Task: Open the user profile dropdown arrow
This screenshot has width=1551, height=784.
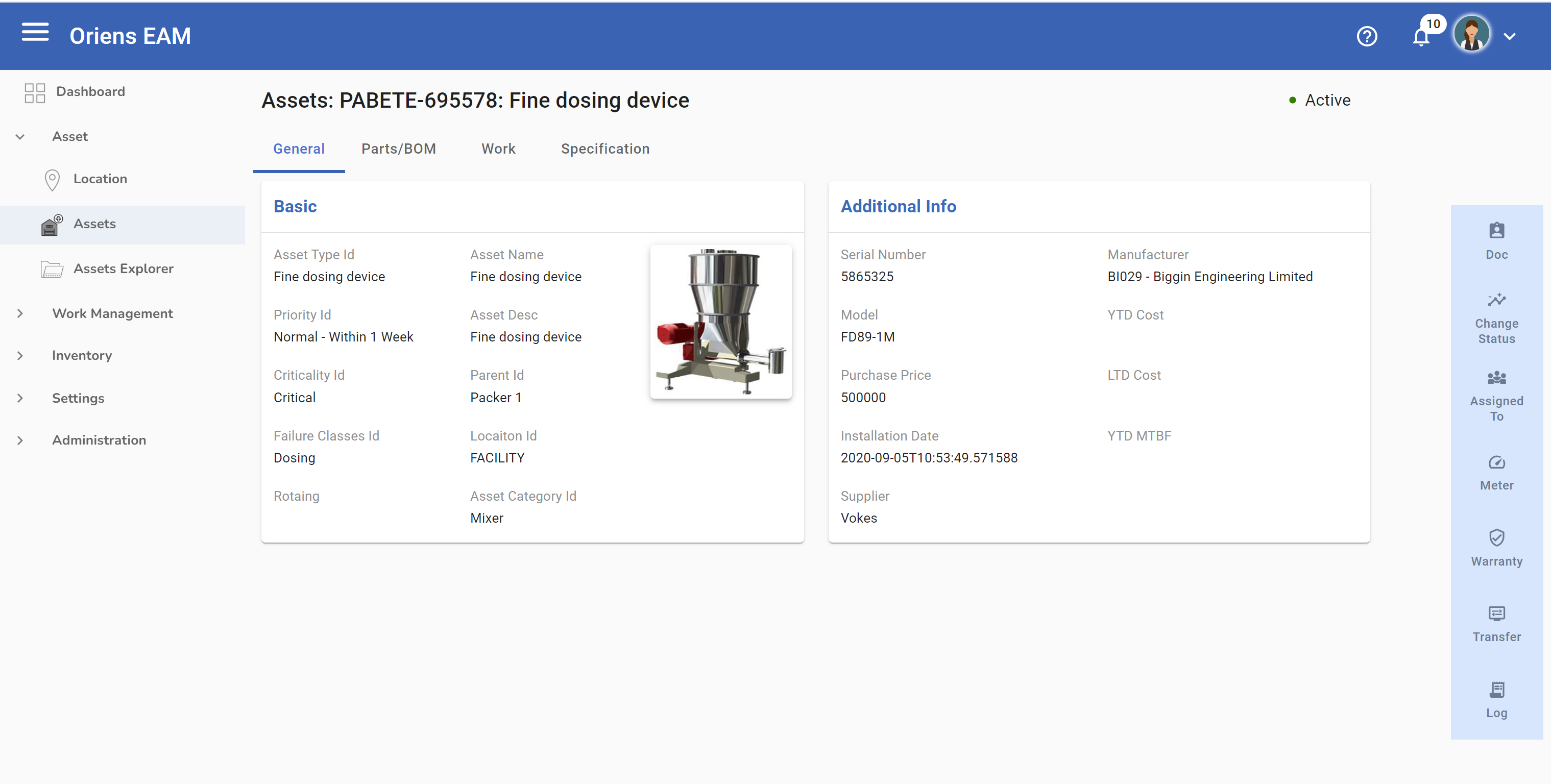Action: [1511, 36]
